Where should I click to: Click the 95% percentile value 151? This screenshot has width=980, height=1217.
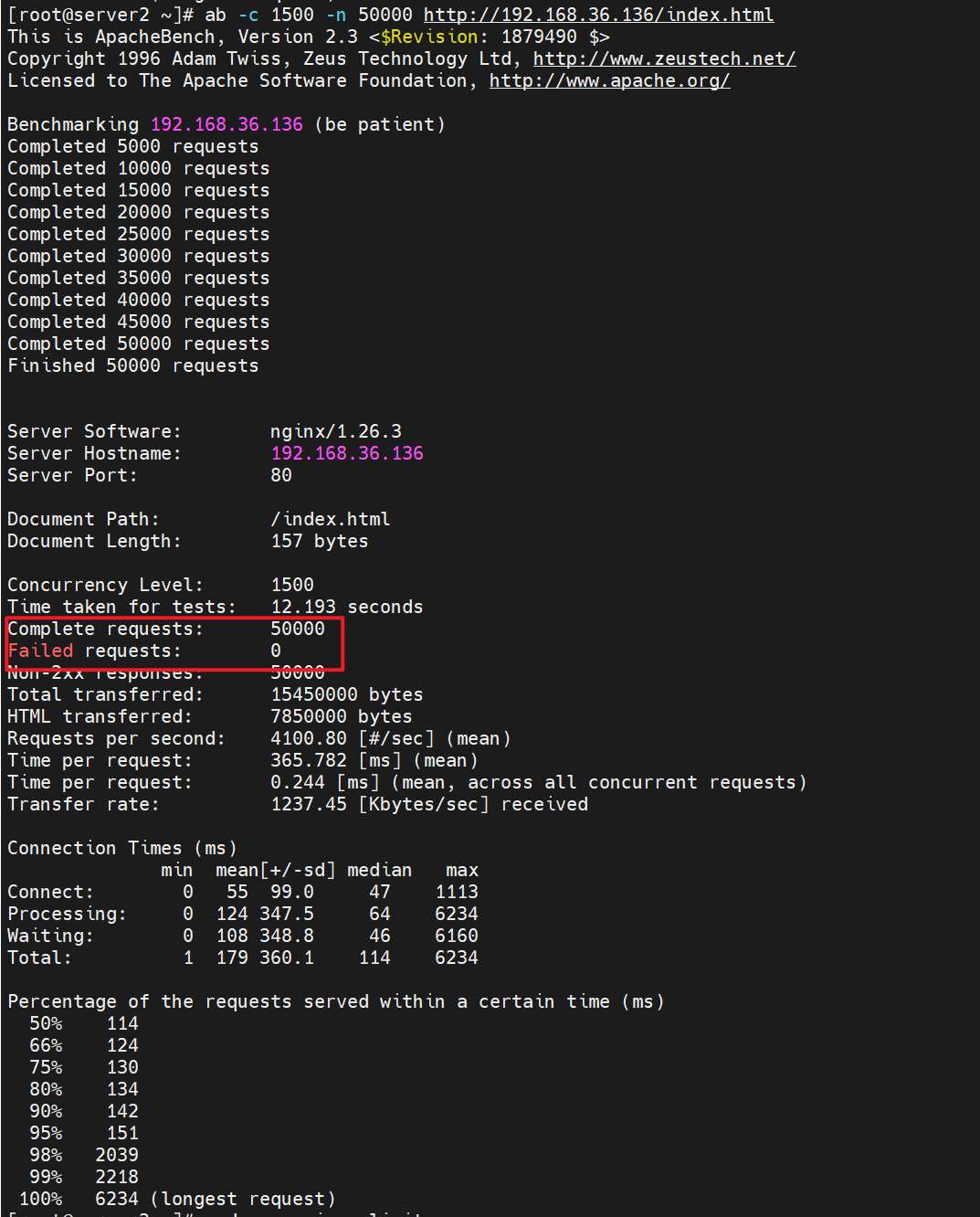(x=122, y=1133)
